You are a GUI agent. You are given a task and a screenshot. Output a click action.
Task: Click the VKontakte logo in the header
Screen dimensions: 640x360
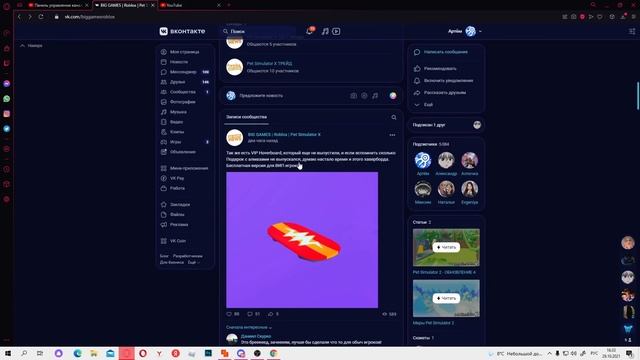[x=182, y=31]
